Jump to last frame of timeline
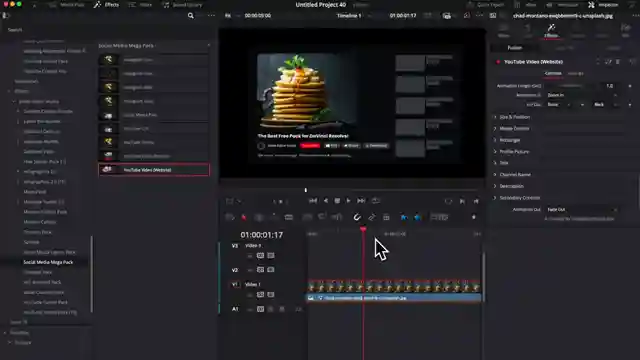Viewport: 640px width, 360px height. (x=361, y=201)
